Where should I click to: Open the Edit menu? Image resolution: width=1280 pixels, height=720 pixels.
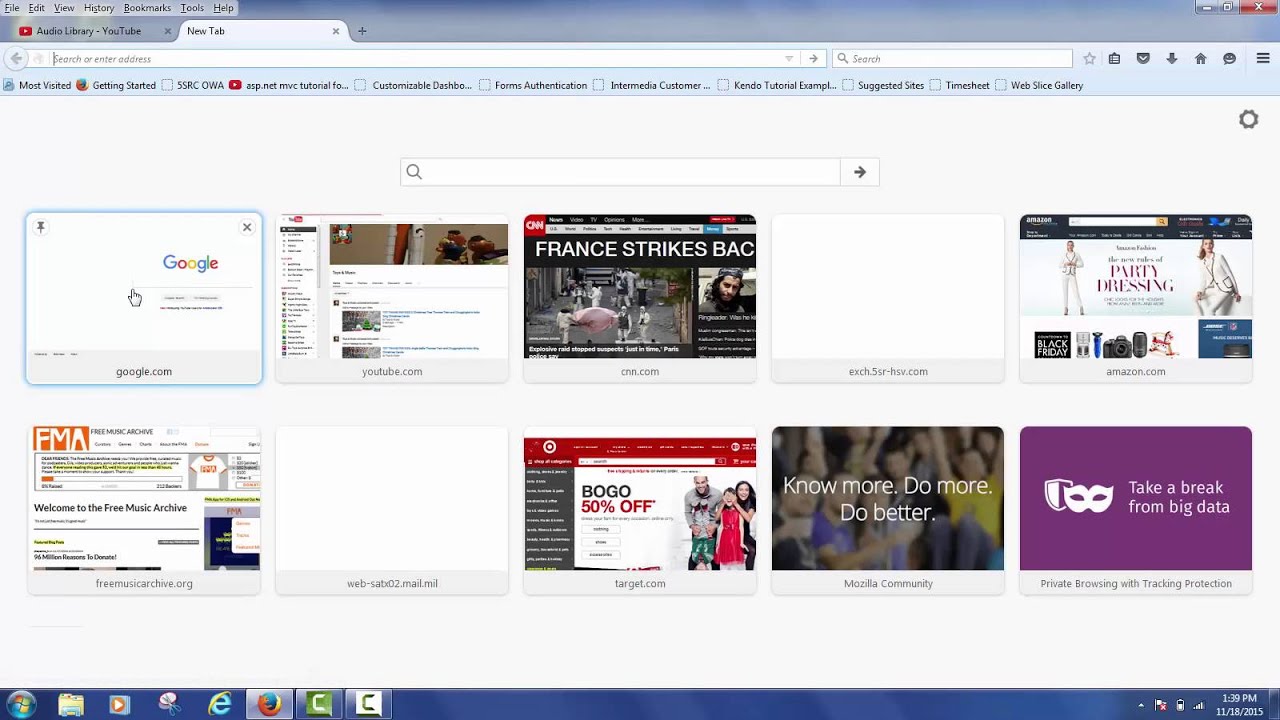click(x=36, y=8)
